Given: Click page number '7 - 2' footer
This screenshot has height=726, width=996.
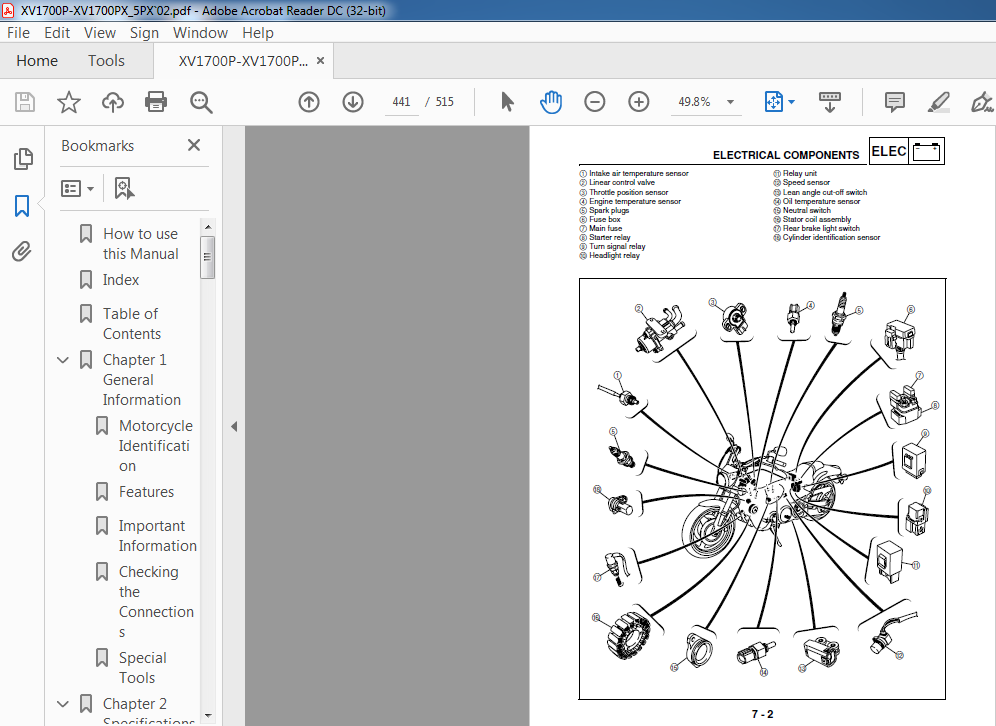Looking at the screenshot, I should [x=762, y=715].
